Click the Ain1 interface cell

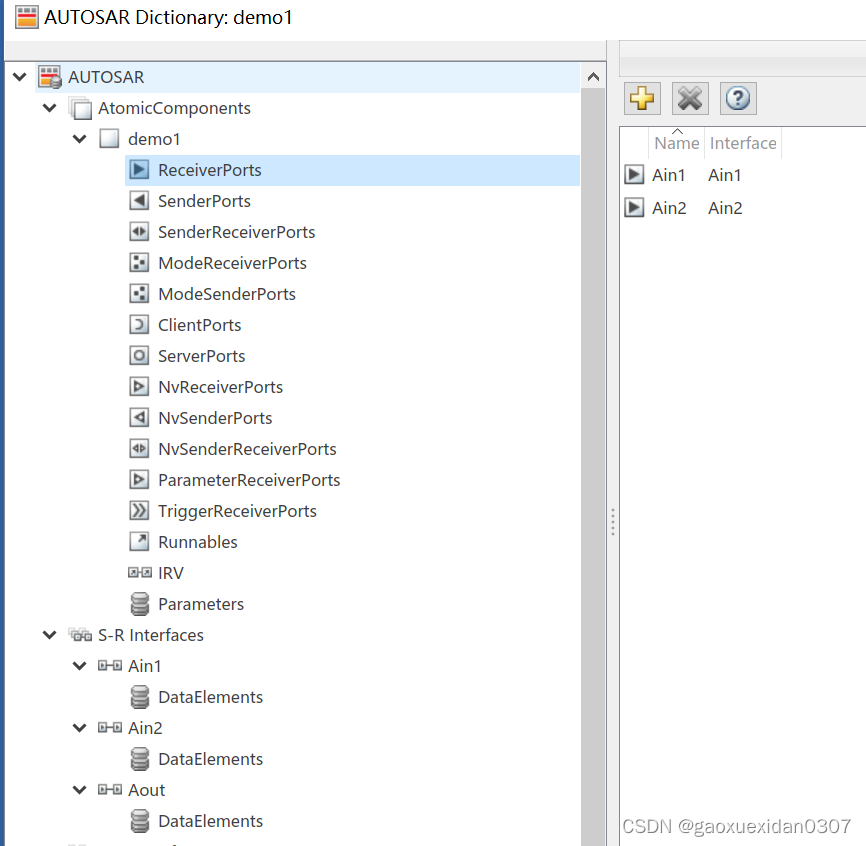pyautogui.click(x=725, y=175)
